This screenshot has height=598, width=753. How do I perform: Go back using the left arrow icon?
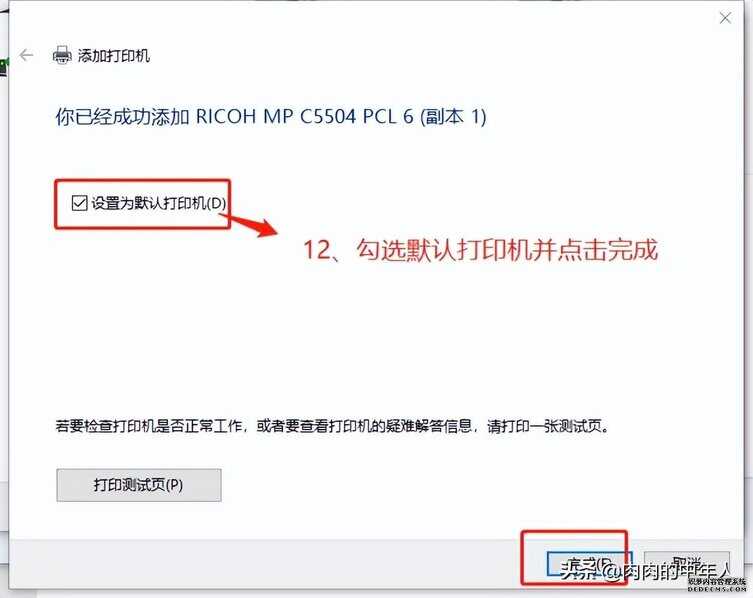tap(26, 55)
